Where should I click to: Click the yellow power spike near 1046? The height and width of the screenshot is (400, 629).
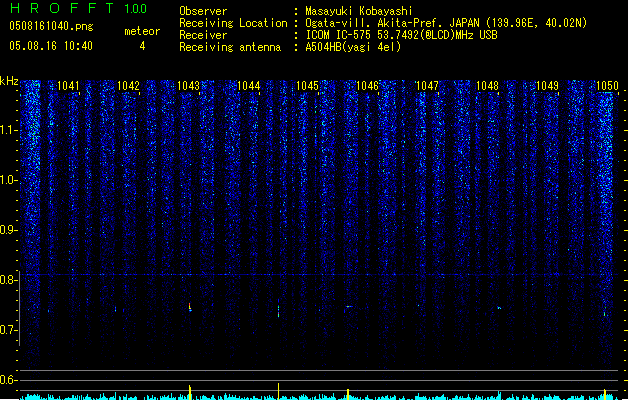pos(348,394)
